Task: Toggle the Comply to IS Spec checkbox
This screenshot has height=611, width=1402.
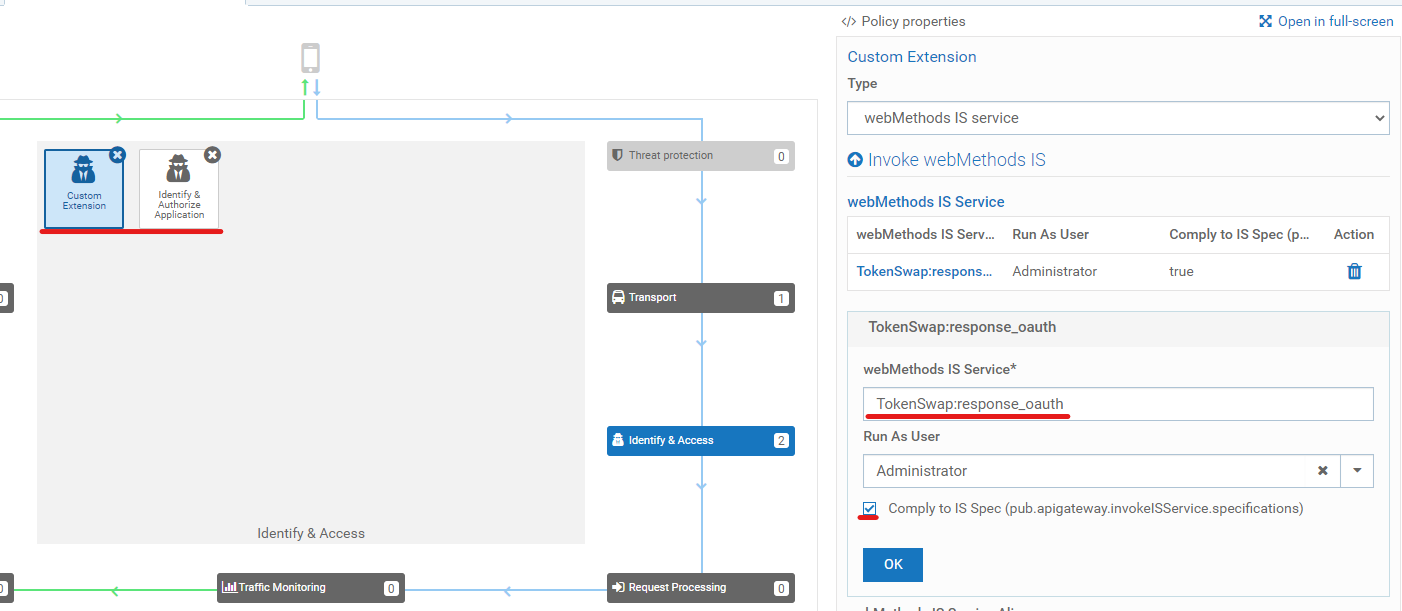Action: click(870, 508)
